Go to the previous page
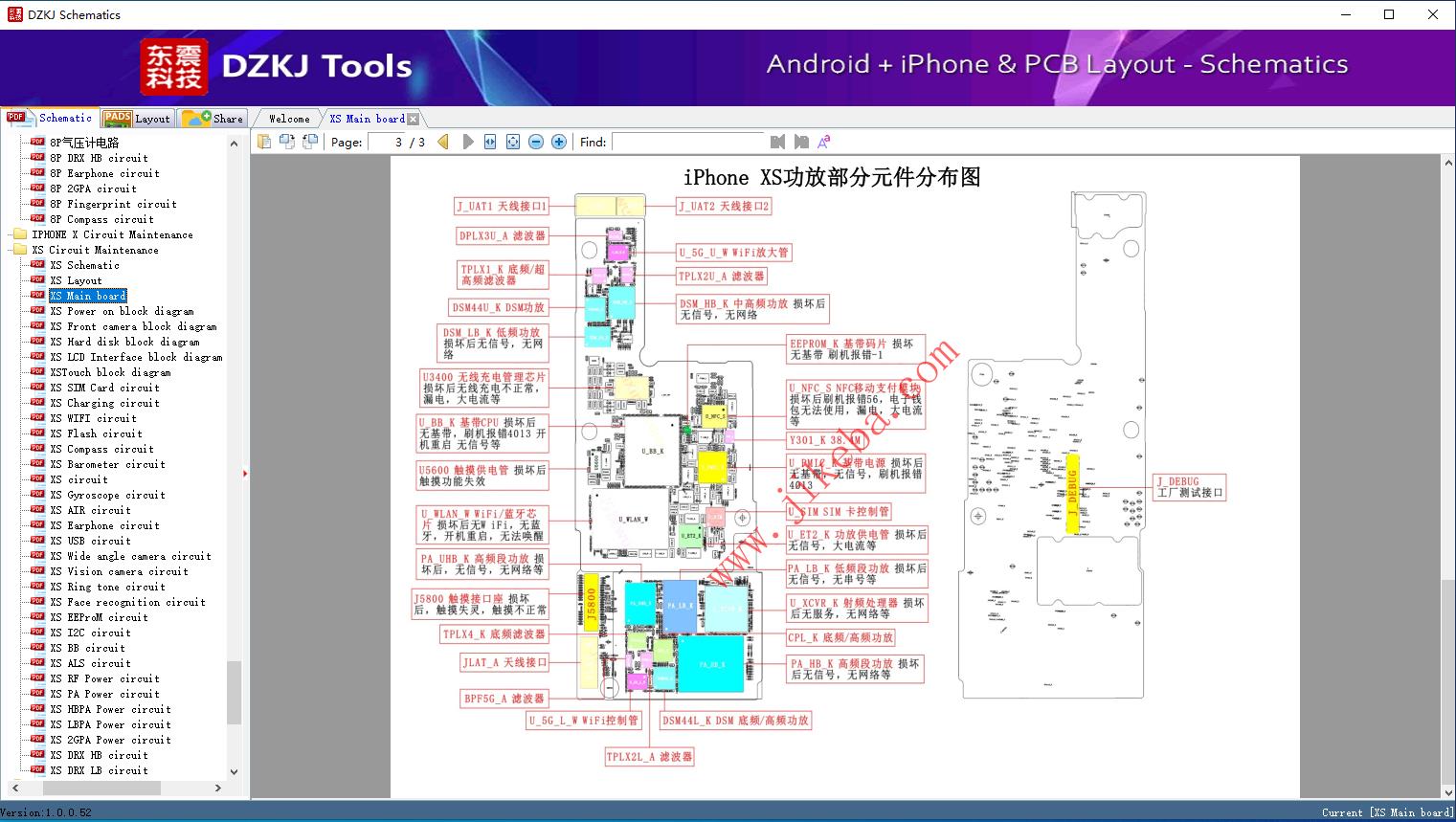 tap(443, 142)
